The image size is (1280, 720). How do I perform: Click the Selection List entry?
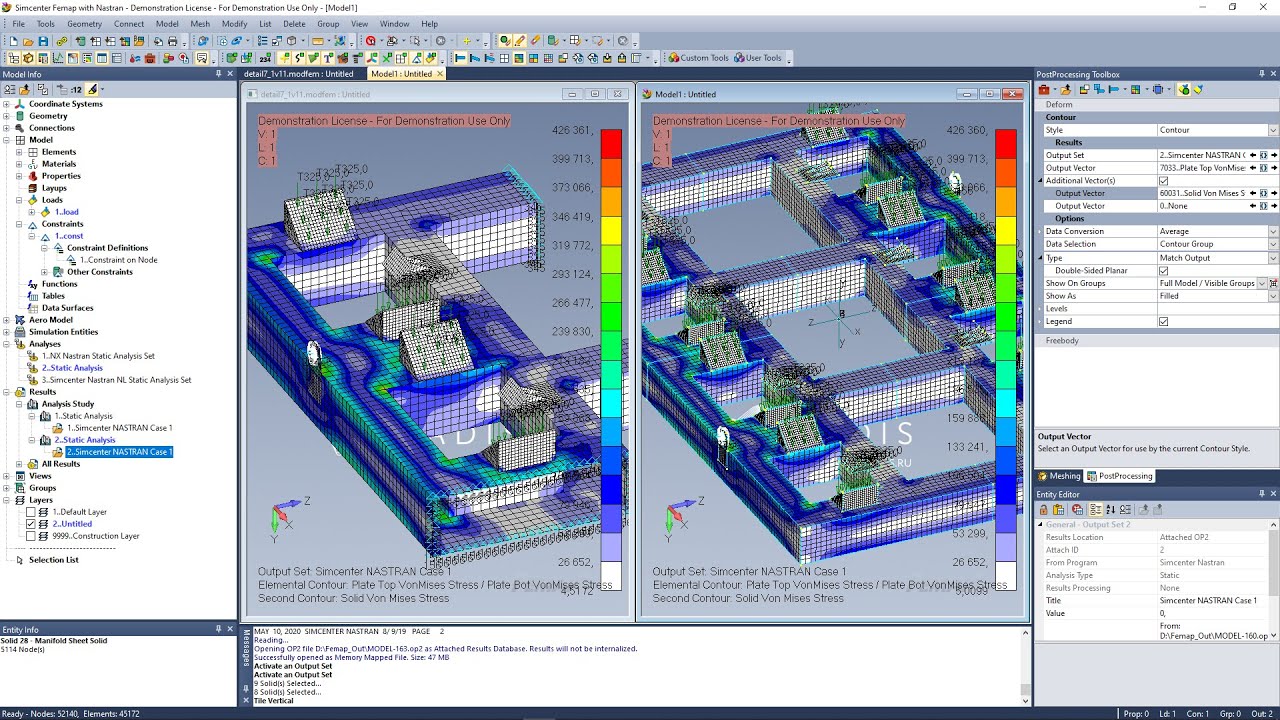click(x=54, y=560)
